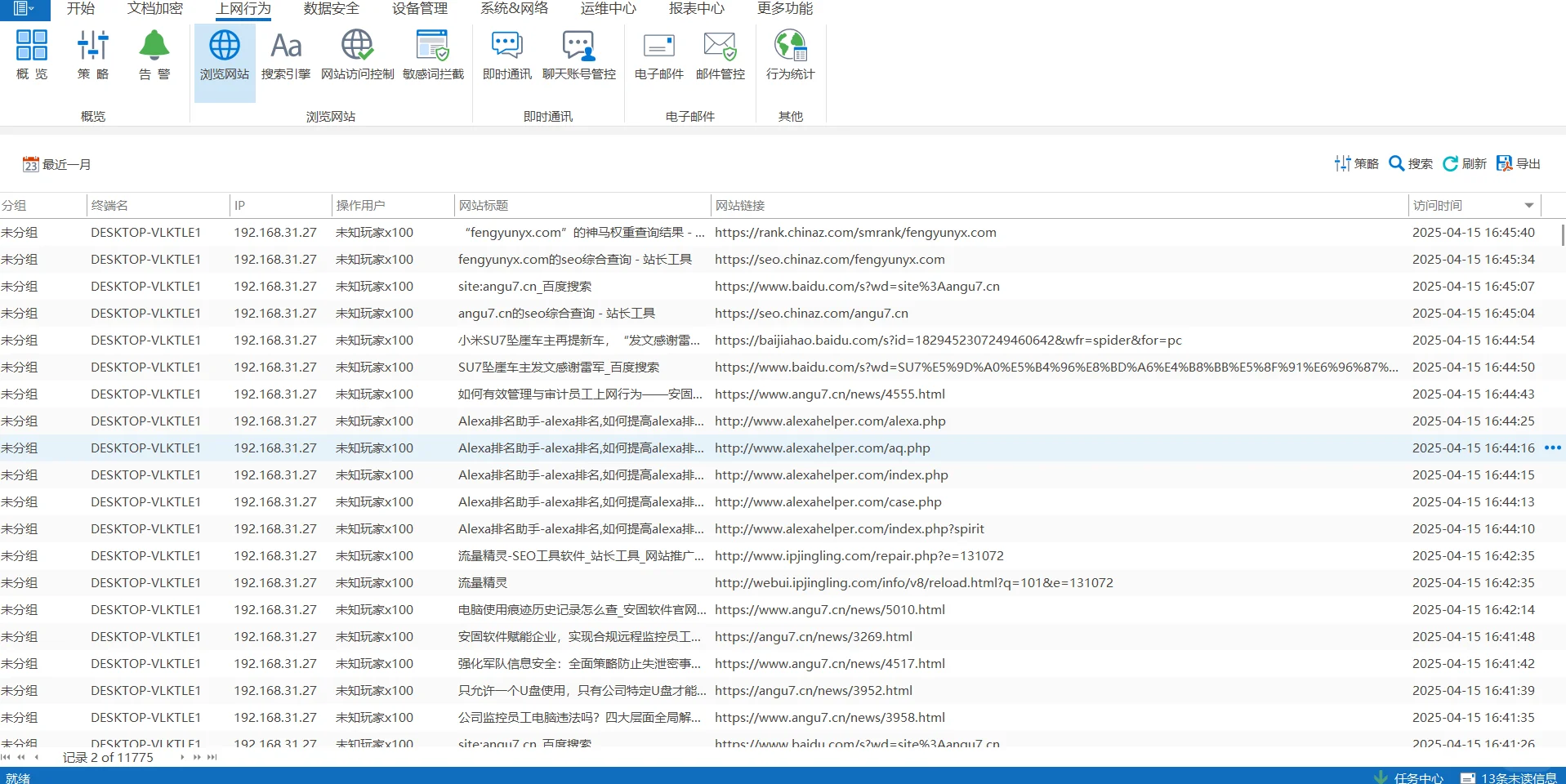Open the 概览 overview panel
Viewport: 1566px width, 784px height.
pyautogui.click(x=30, y=55)
